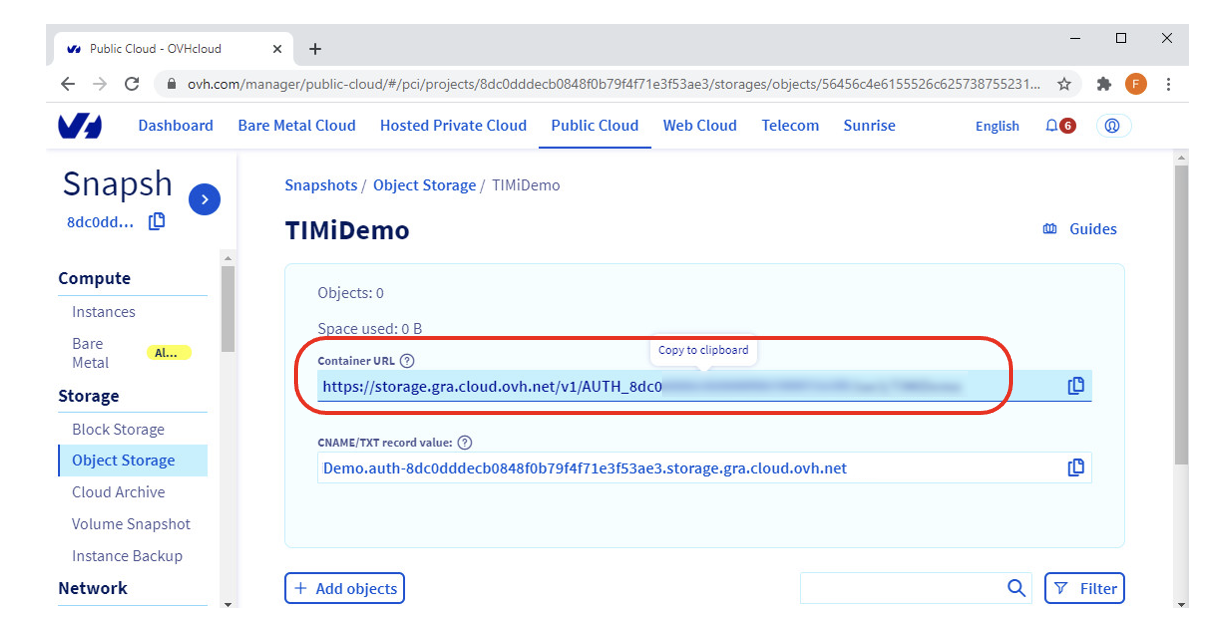Expand the project sidebar arrow button

pyautogui.click(x=204, y=199)
